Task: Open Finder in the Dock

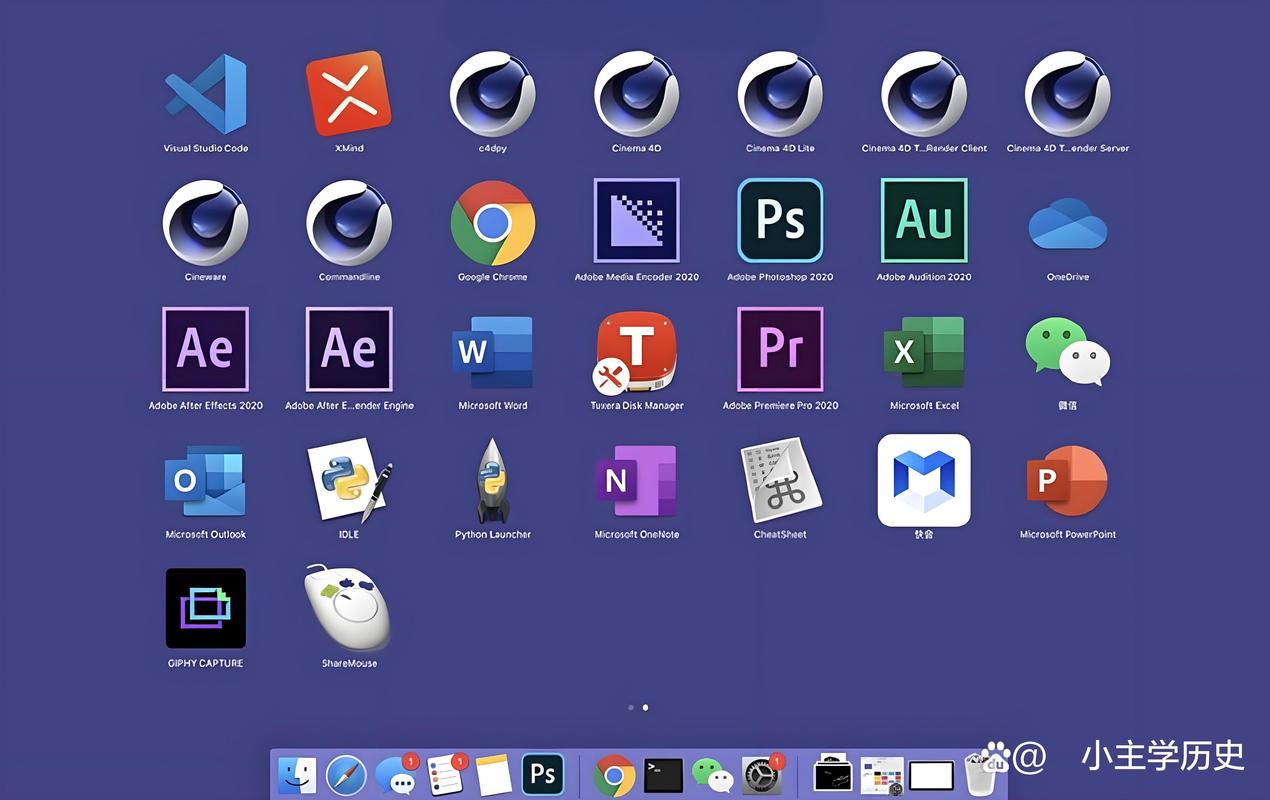Action: pyautogui.click(x=297, y=775)
